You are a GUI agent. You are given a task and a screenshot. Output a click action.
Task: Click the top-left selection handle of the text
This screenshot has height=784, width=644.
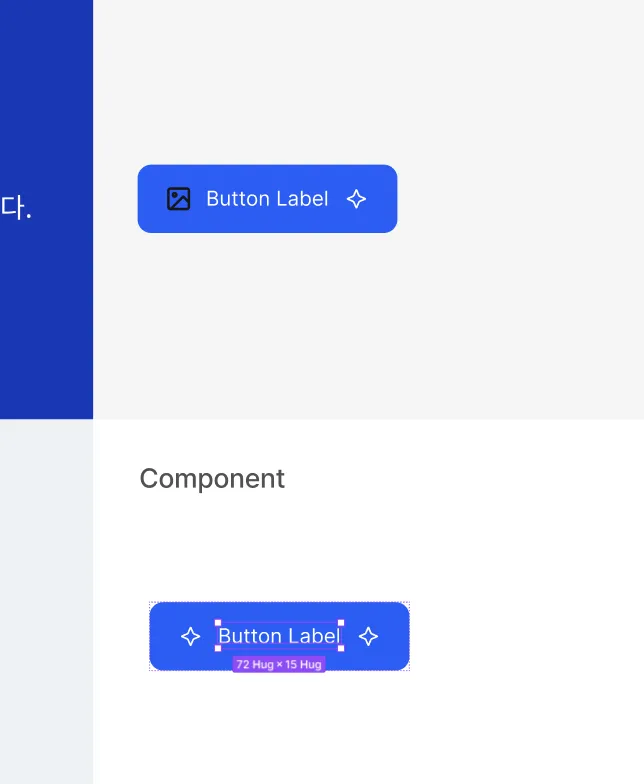tap(218, 623)
